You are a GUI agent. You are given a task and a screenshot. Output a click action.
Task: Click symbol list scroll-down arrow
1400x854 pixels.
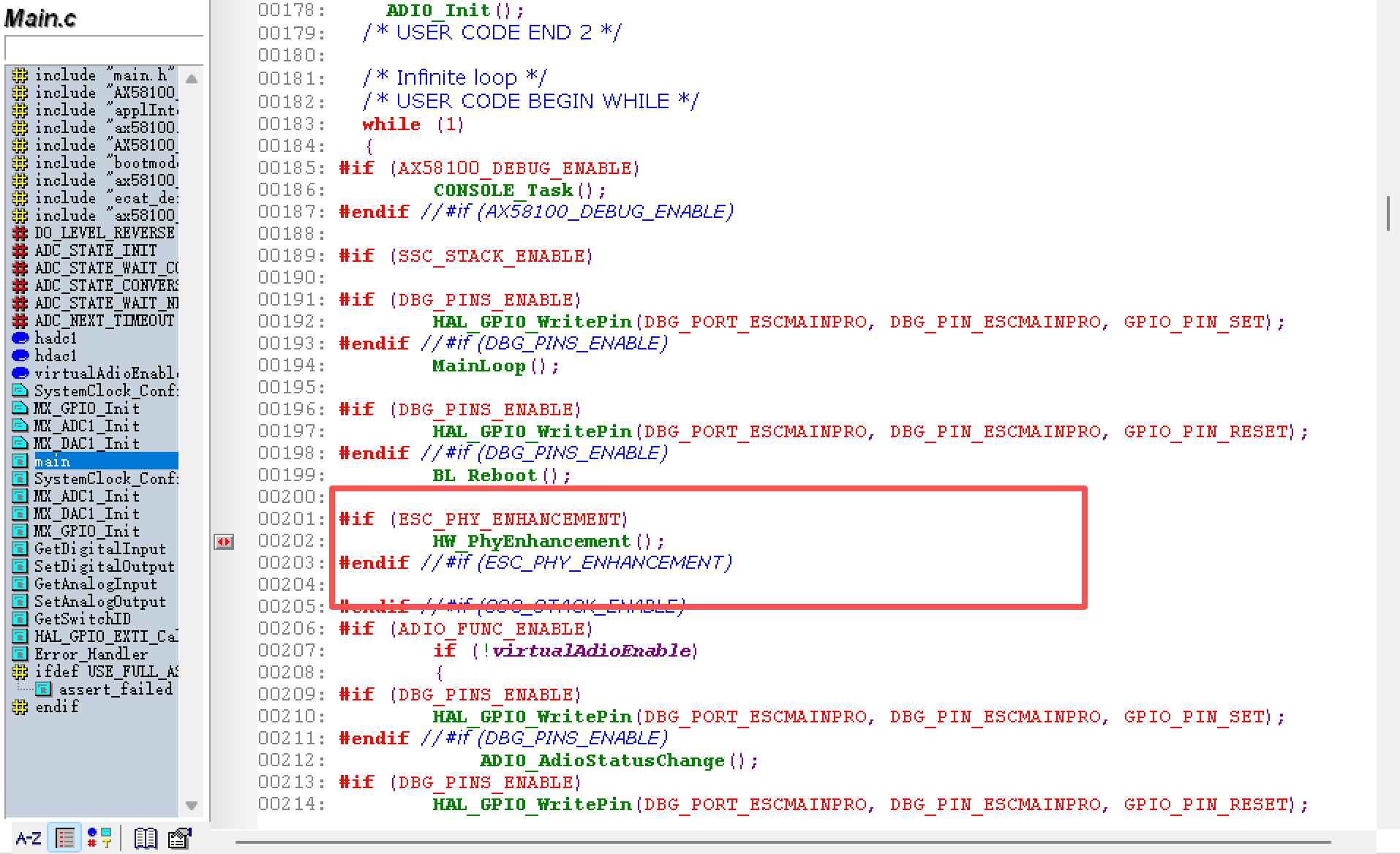click(192, 806)
